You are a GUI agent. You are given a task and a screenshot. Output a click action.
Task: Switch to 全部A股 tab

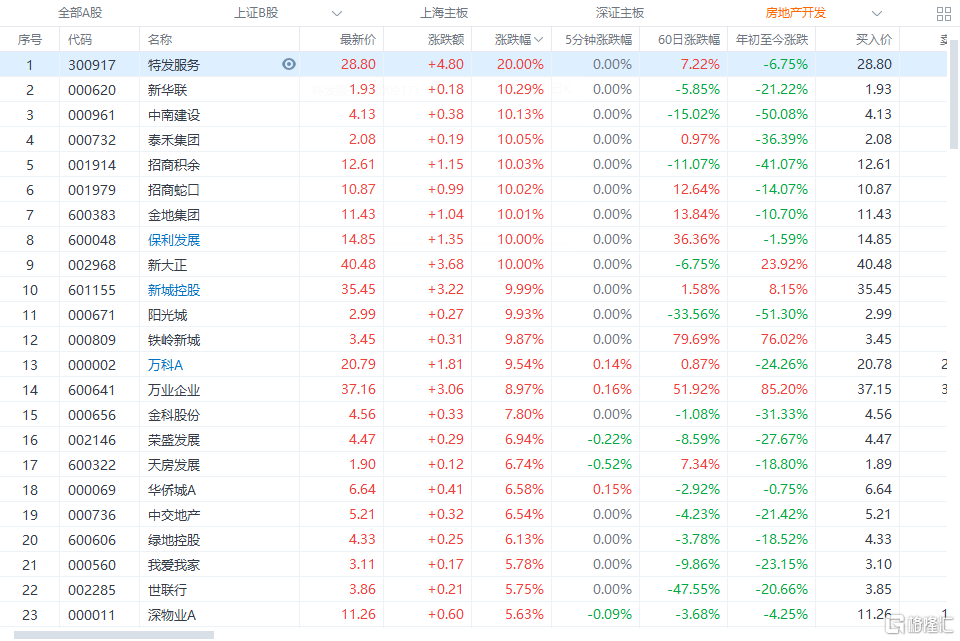80,13
